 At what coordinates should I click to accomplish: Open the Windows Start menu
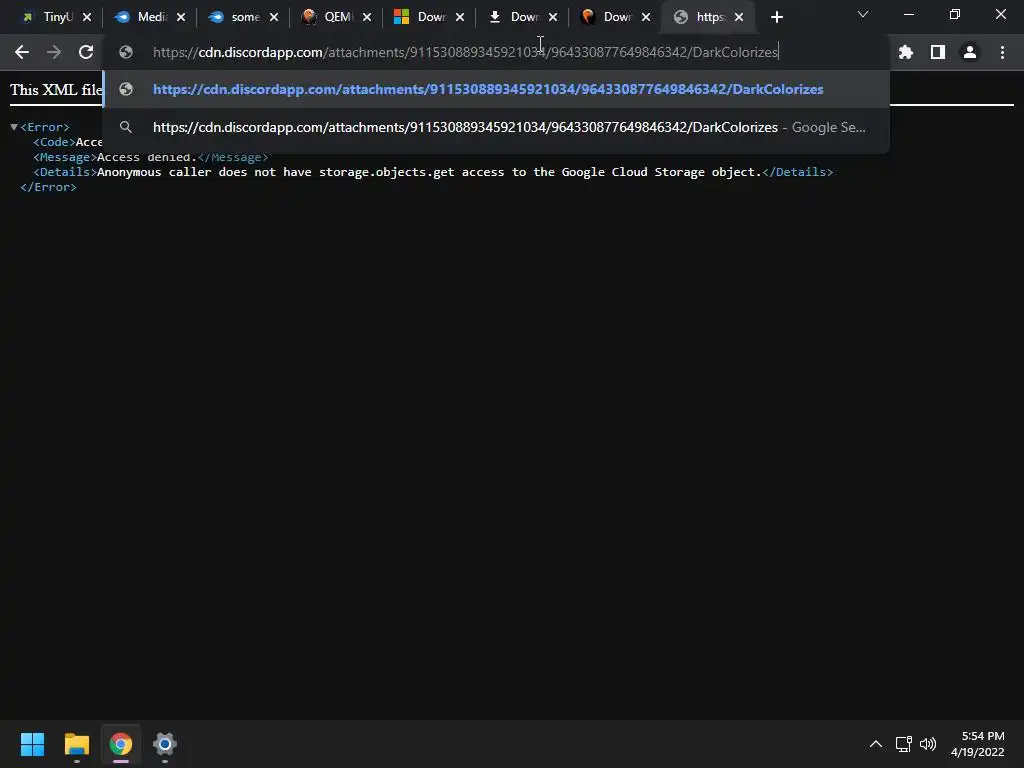coord(32,744)
